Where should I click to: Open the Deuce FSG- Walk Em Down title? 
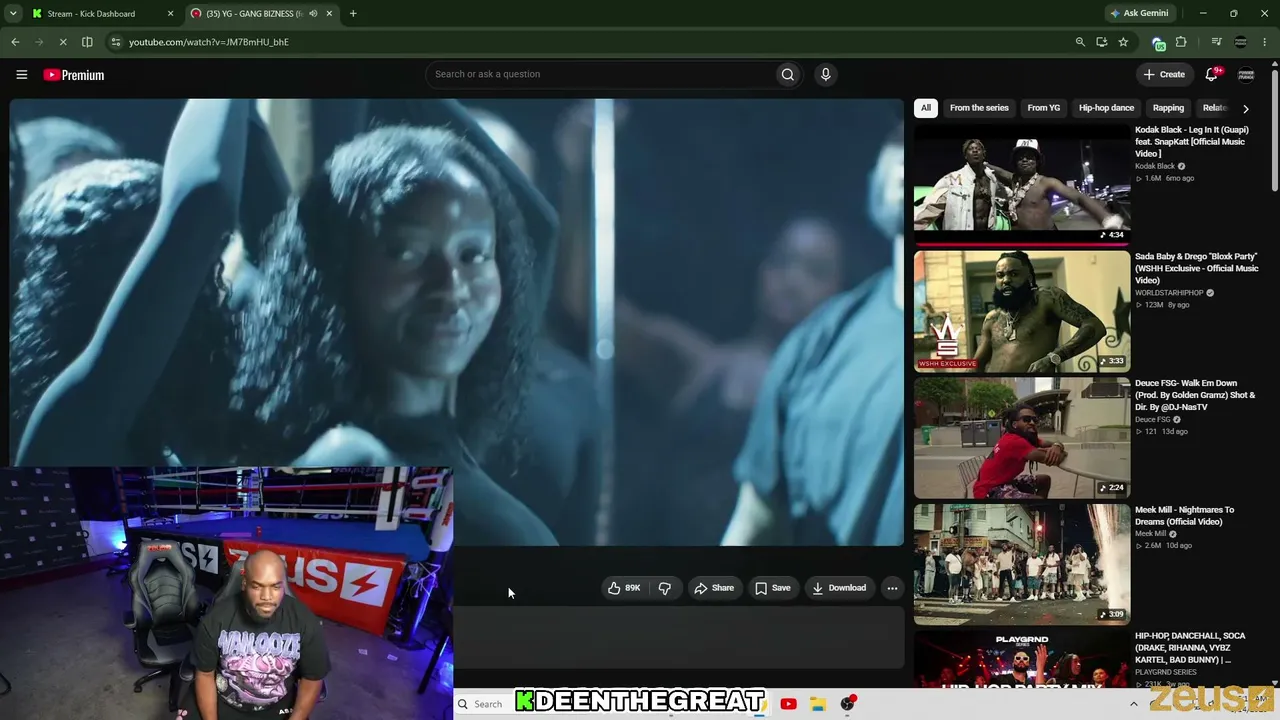(1195, 395)
